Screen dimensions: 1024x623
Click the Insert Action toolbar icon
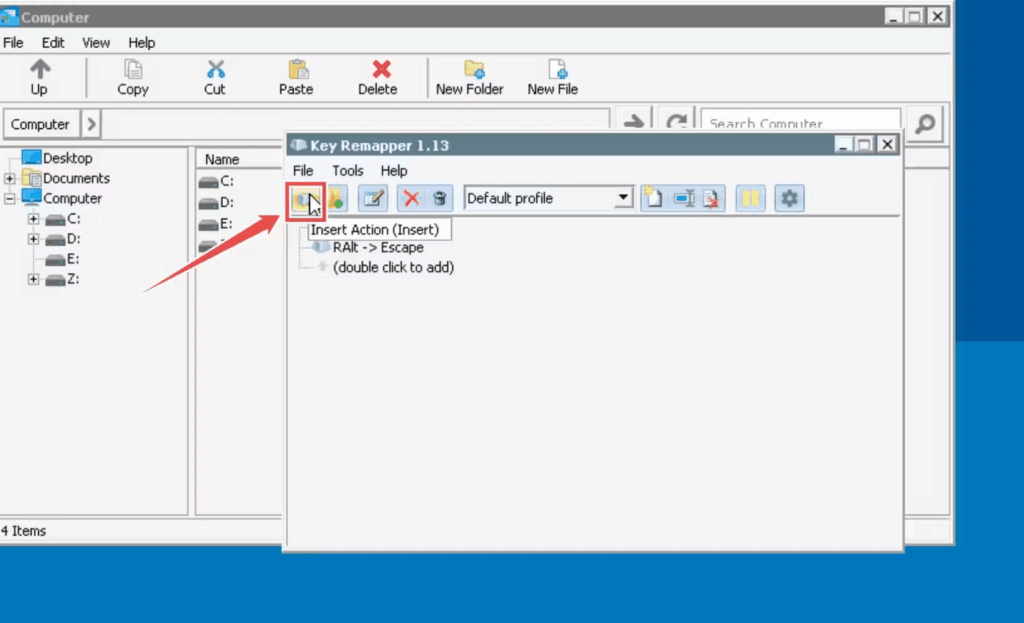(x=304, y=199)
